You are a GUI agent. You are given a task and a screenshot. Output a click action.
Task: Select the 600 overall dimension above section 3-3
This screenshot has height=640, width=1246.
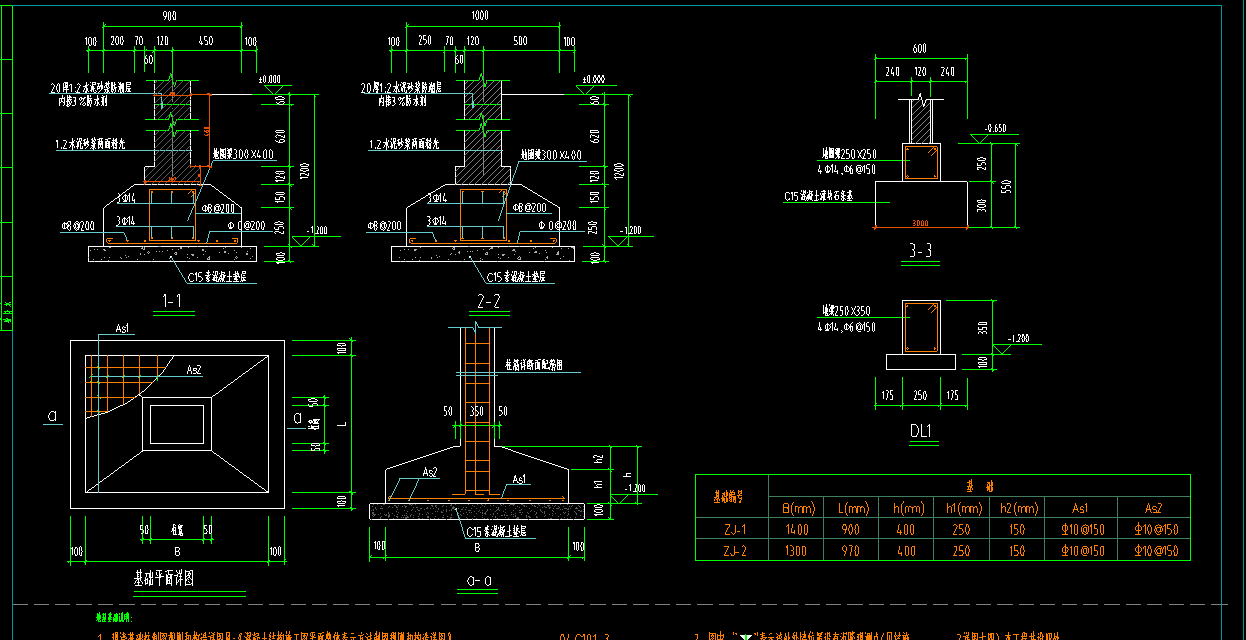tap(919, 48)
